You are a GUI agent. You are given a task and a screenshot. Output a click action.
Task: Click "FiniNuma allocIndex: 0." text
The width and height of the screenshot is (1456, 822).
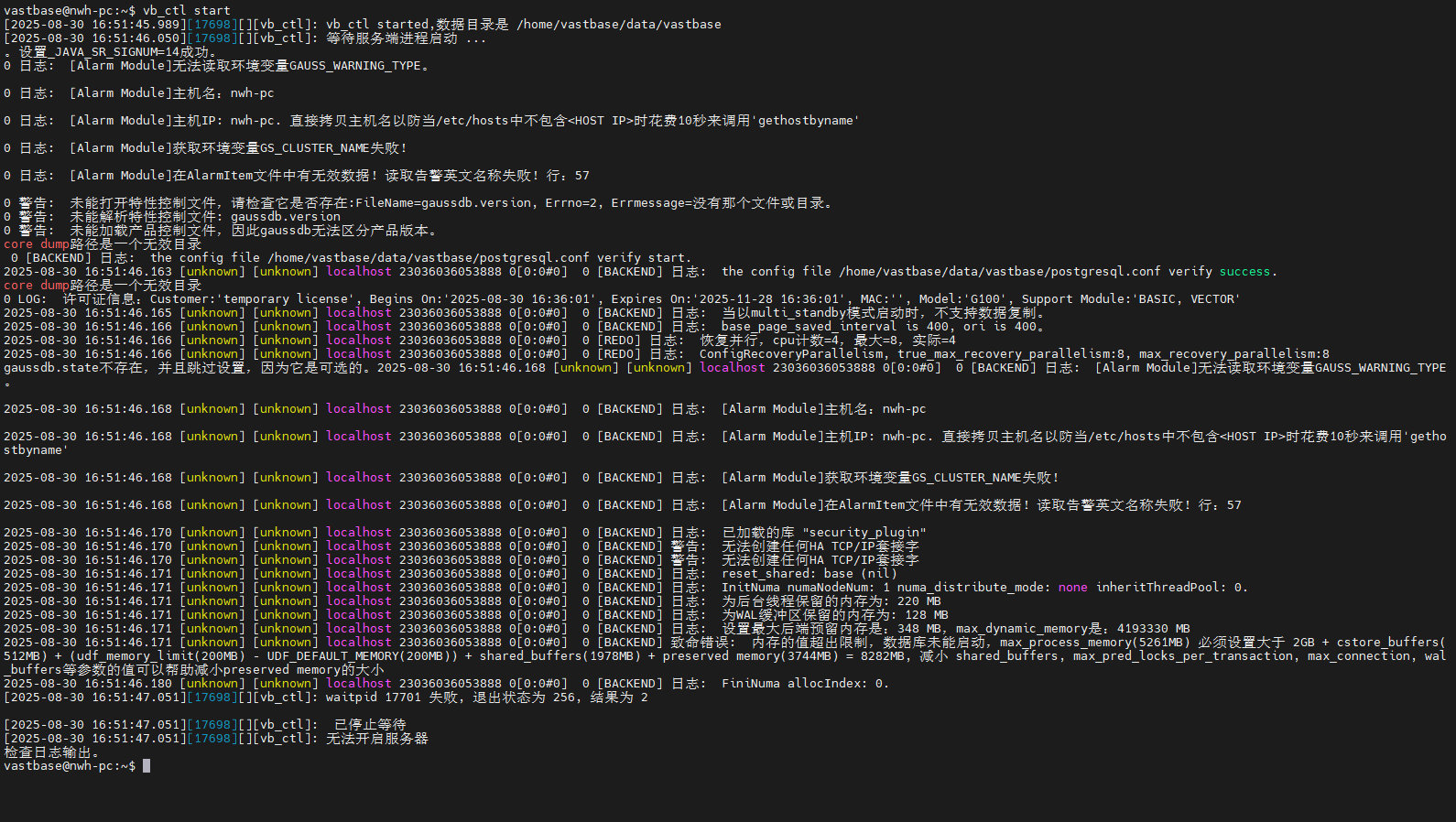tap(806, 684)
